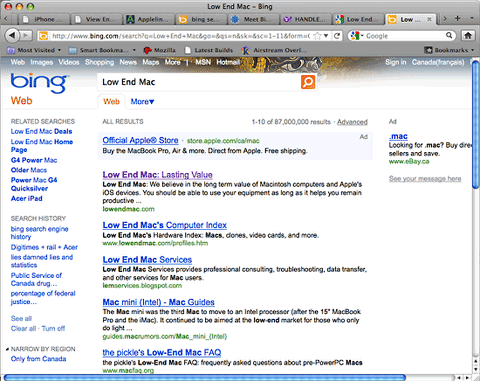Screen dimensions: 480x381
Task: Switch to the Low End Google tab
Action: pos(358,19)
